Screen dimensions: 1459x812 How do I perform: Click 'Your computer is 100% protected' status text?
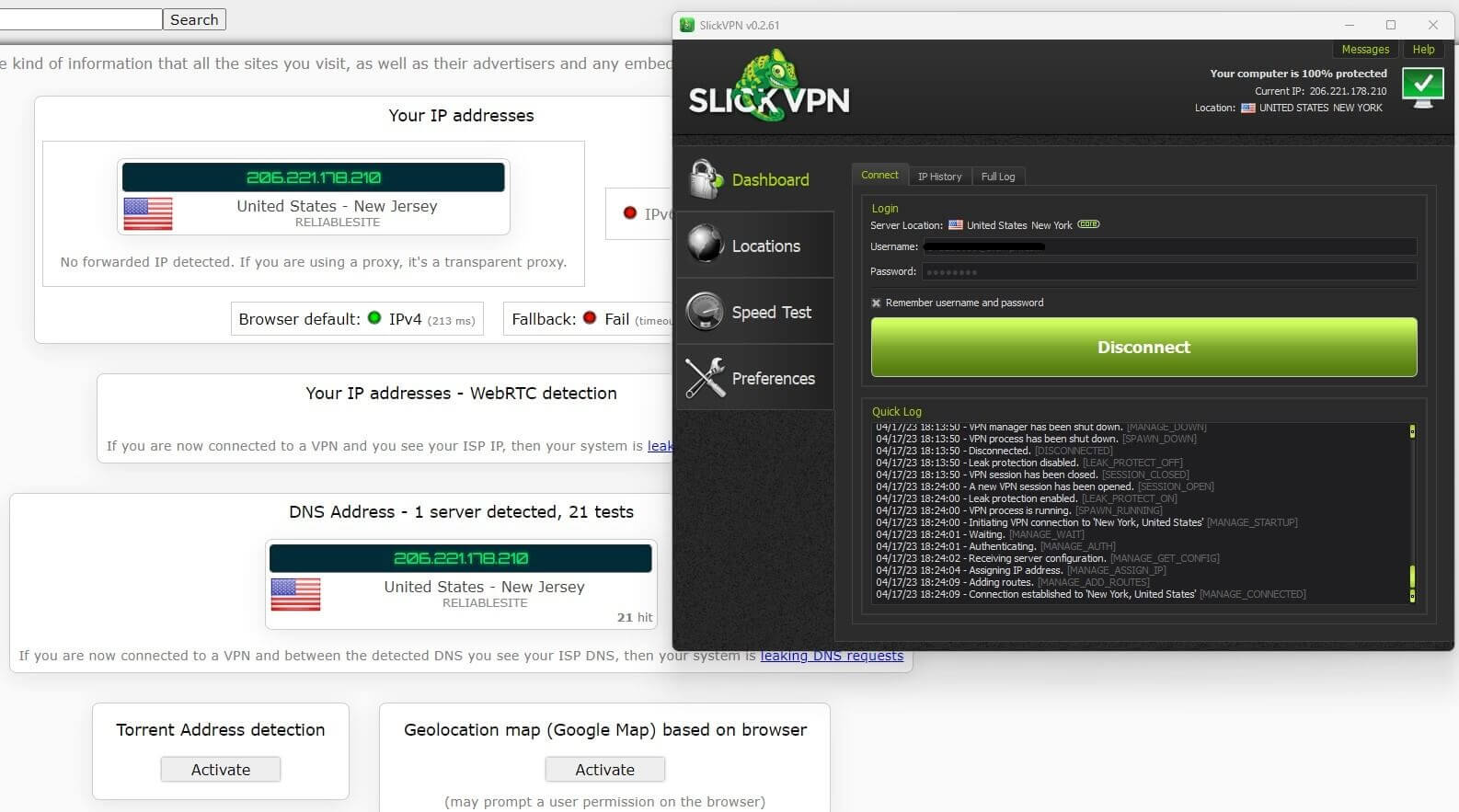(x=1298, y=74)
